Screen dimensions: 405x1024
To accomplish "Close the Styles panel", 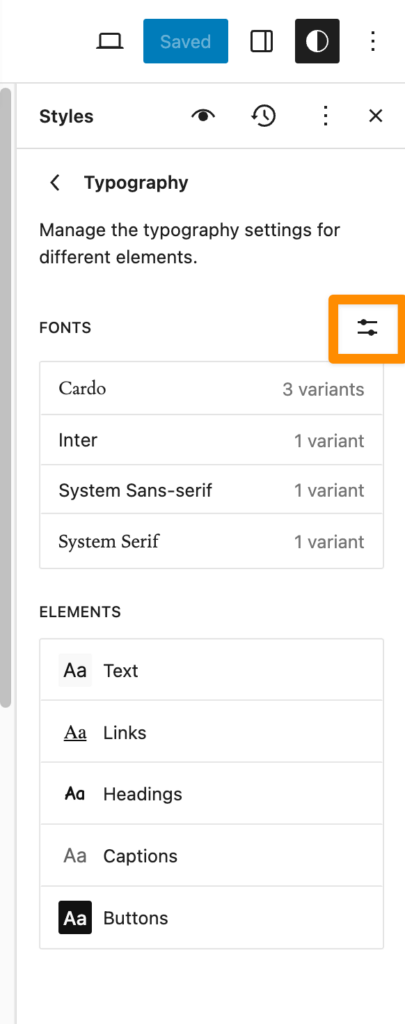I will click(376, 116).
